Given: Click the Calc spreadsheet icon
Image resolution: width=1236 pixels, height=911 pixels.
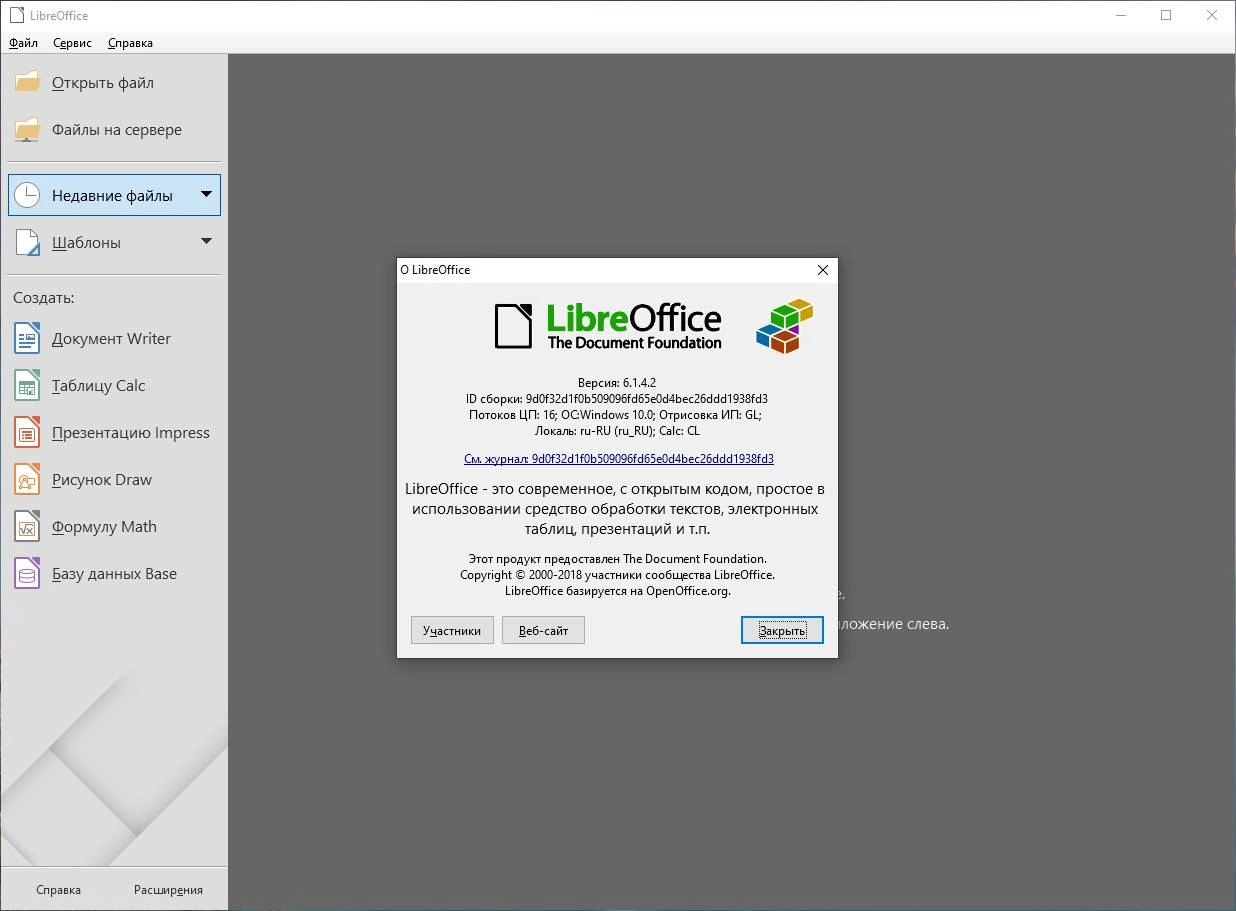Looking at the screenshot, I should 27,385.
